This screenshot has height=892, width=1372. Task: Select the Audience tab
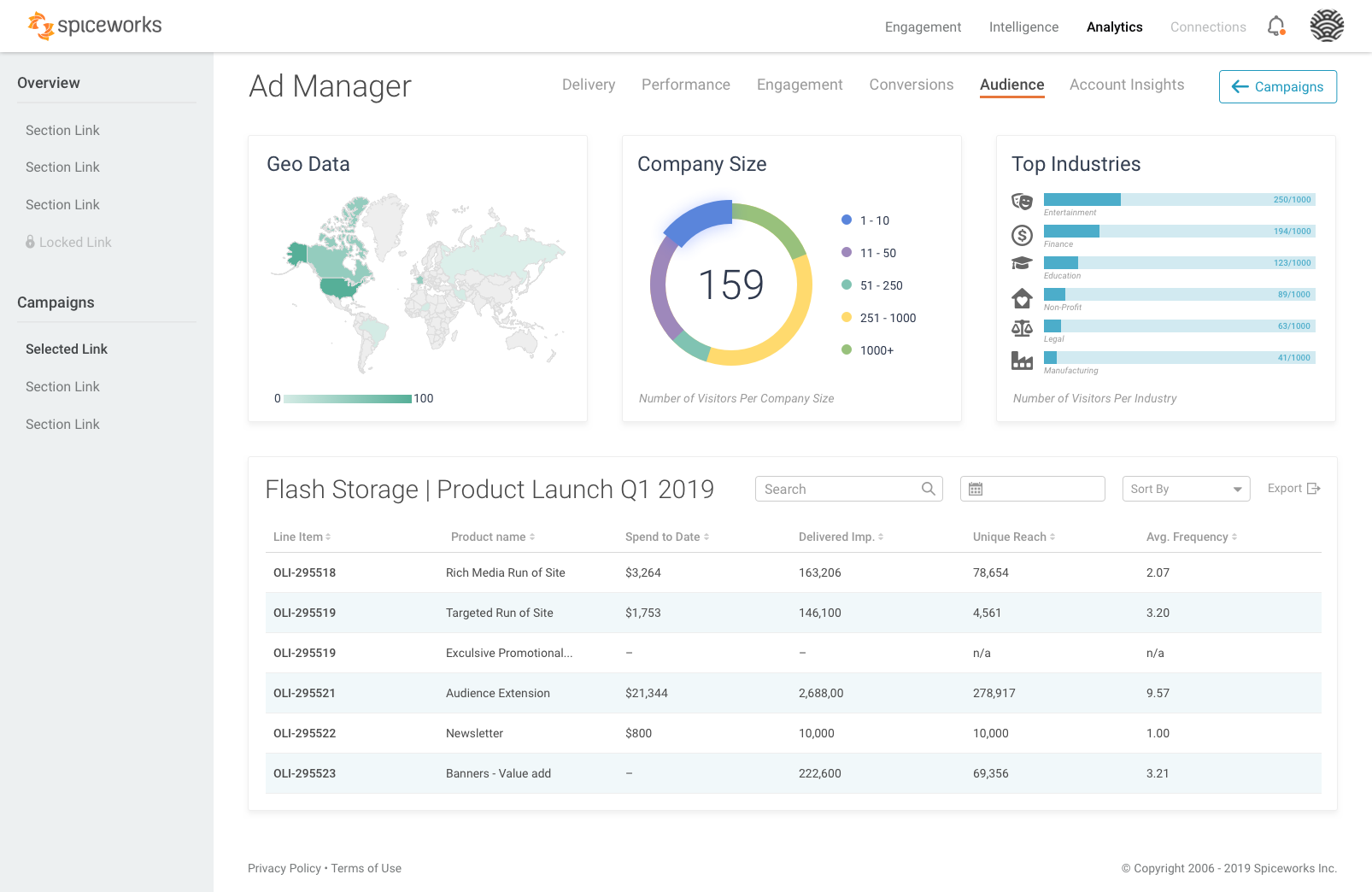1012,85
